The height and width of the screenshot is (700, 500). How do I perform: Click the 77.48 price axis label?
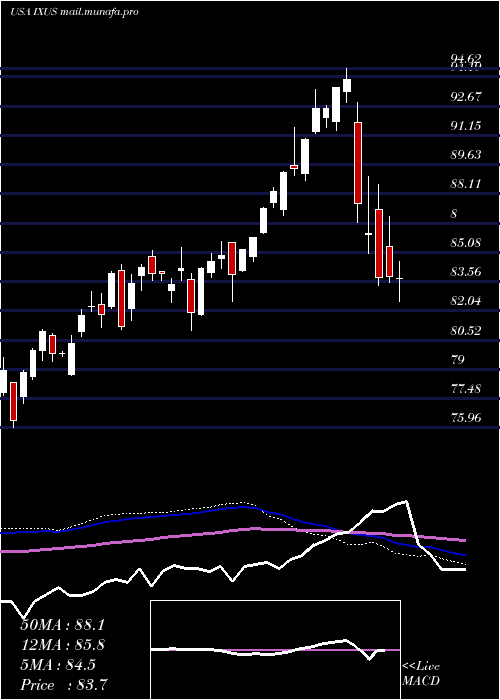(x=466, y=389)
